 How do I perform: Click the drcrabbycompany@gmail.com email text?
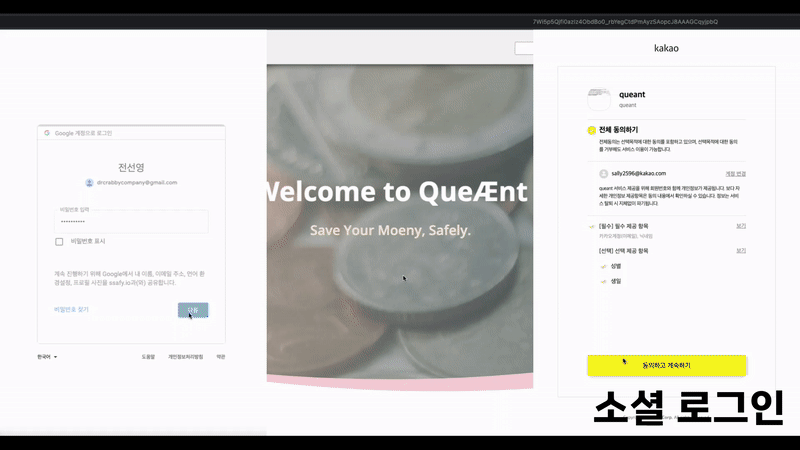tap(137, 183)
